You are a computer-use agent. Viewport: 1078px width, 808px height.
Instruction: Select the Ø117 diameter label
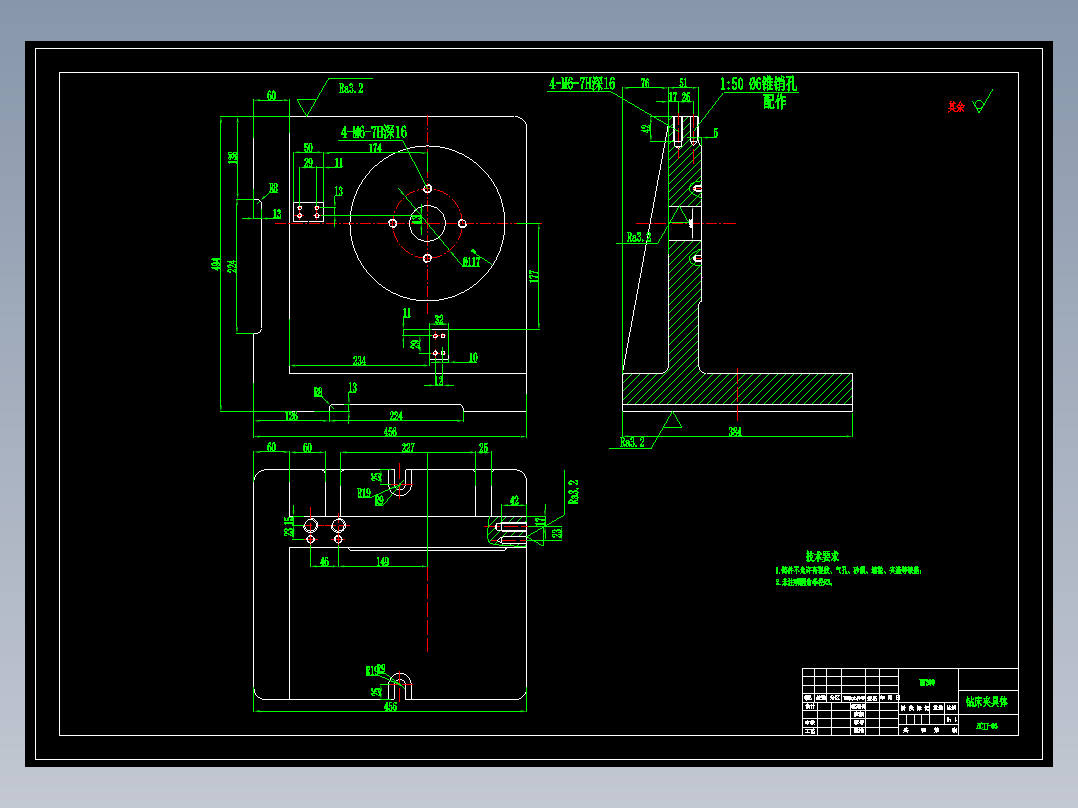click(x=471, y=262)
